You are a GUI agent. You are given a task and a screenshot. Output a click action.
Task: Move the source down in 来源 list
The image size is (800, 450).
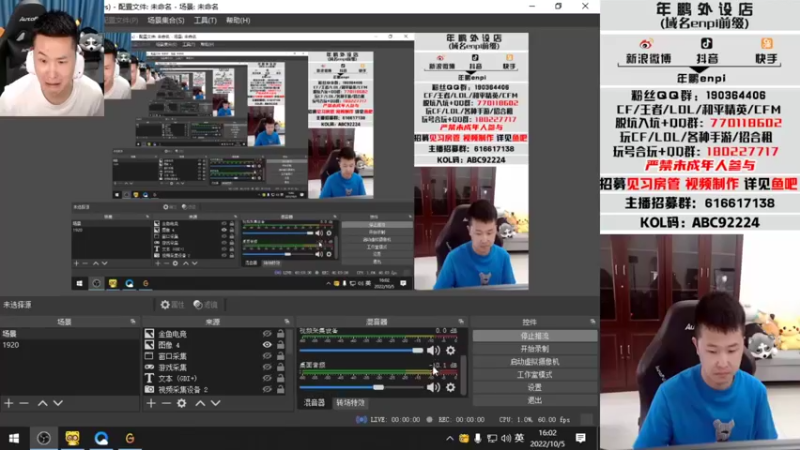pos(216,403)
